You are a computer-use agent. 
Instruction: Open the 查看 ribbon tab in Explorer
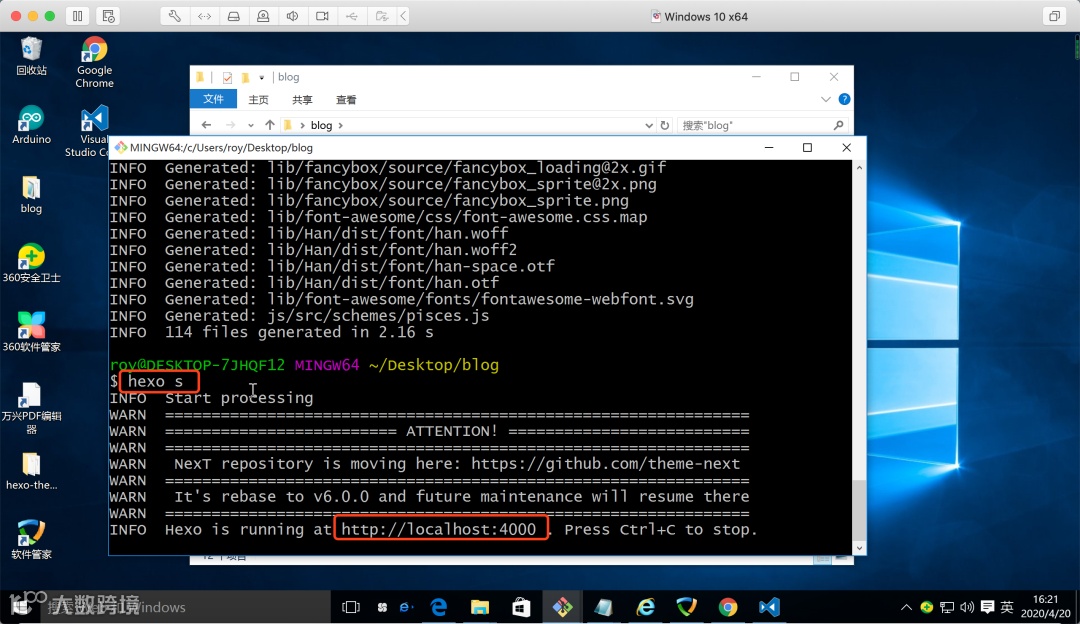[346, 100]
